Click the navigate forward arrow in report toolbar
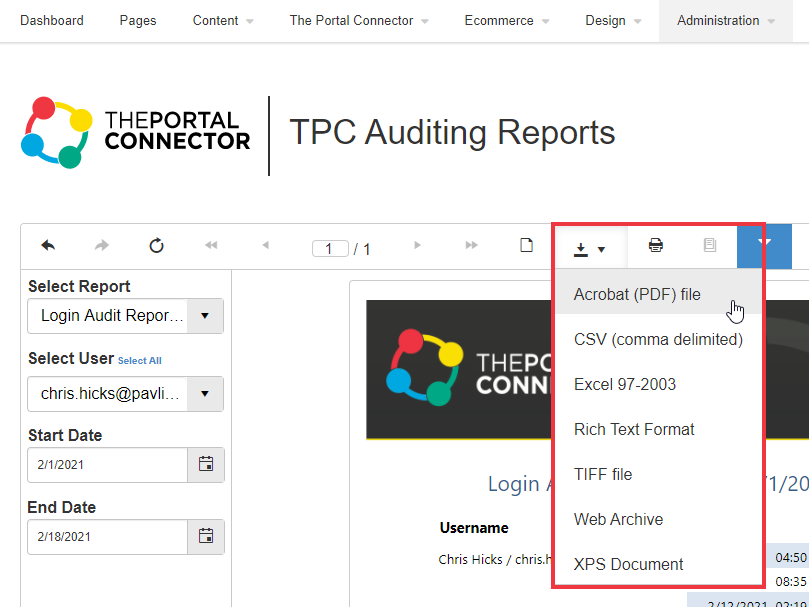 click(102, 246)
